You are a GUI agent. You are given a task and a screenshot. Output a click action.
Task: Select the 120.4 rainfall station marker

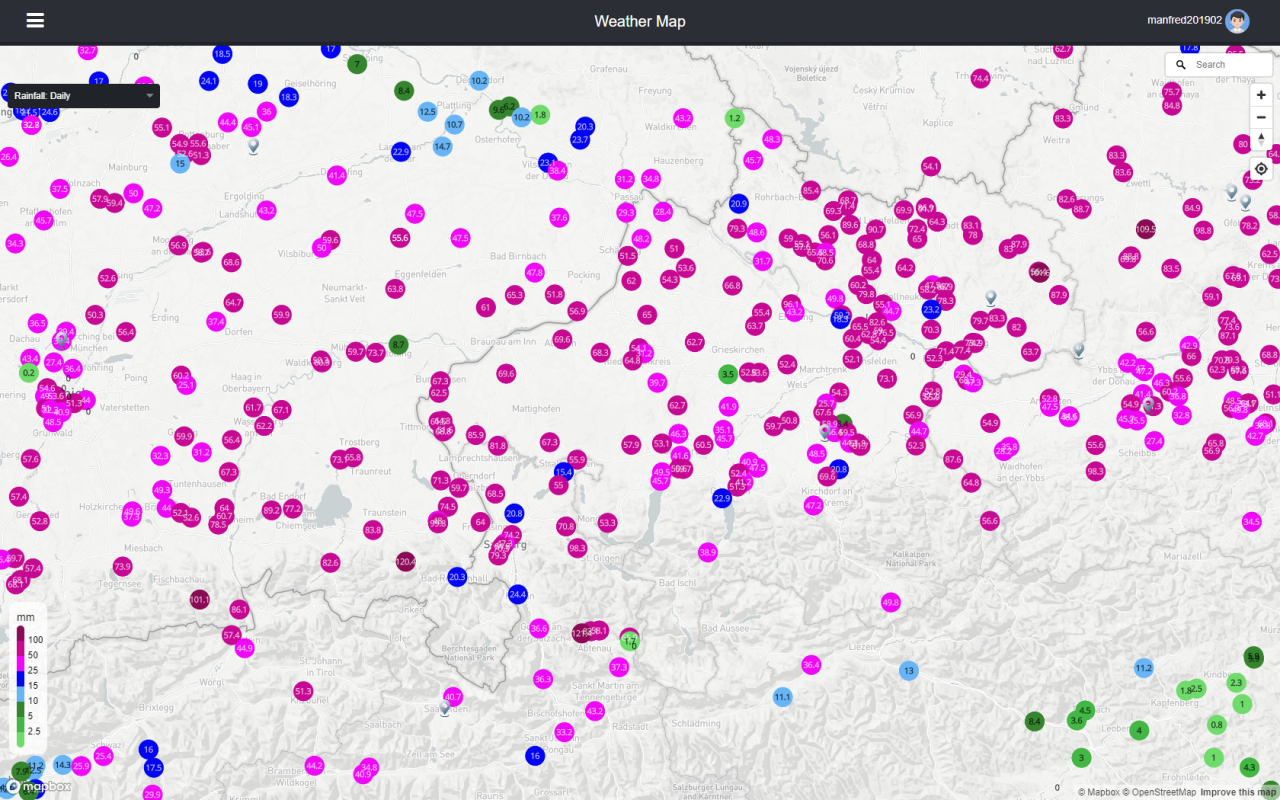tap(405, 562)
